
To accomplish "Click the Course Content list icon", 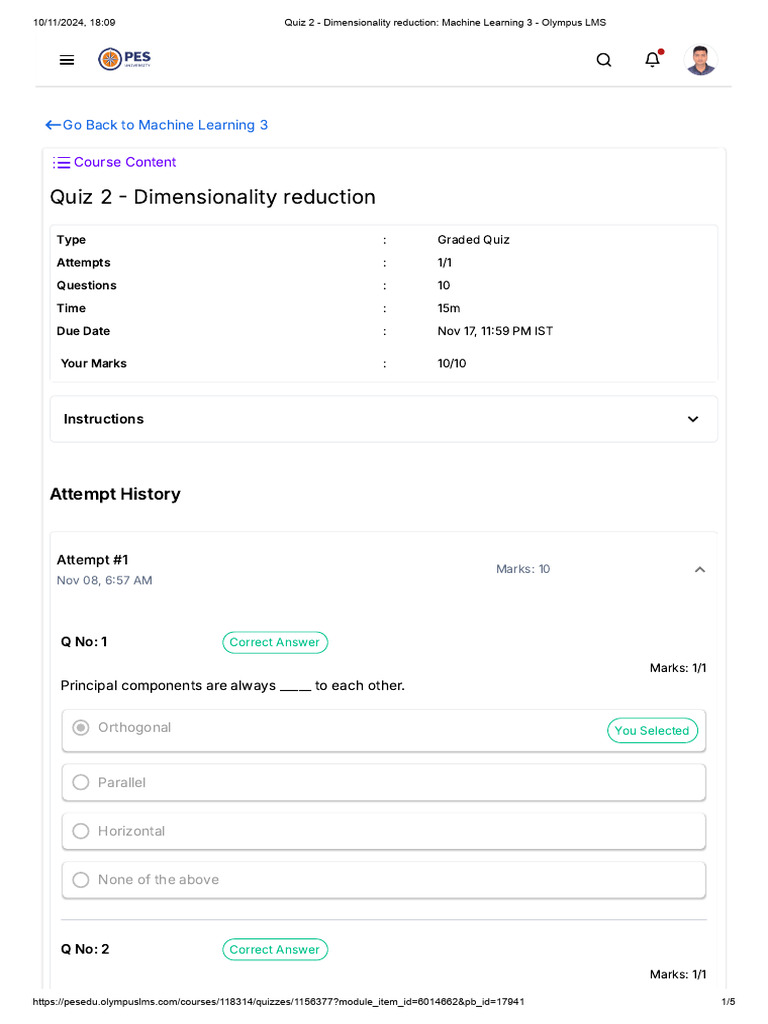I will (61, 163).
